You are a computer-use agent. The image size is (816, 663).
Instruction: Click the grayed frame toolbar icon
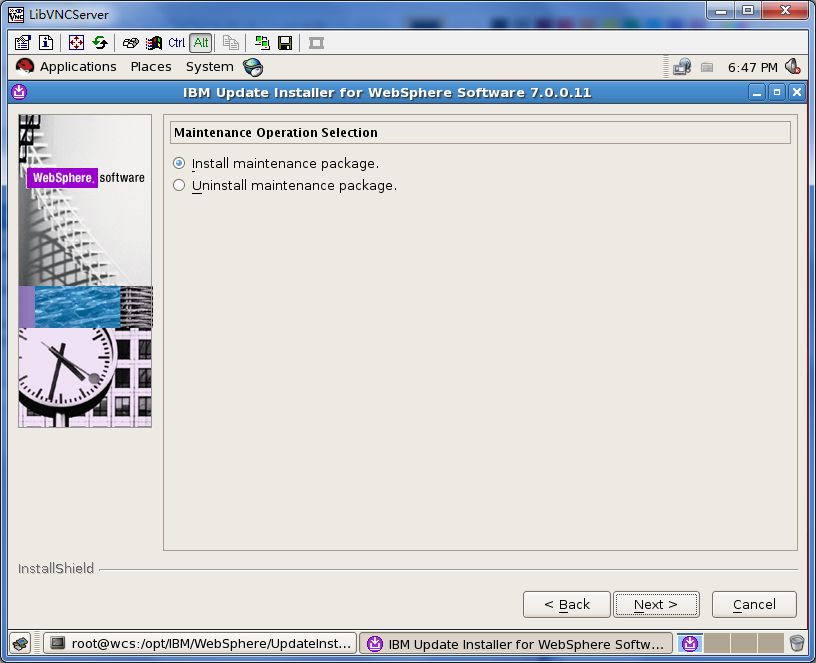point(316,43)
